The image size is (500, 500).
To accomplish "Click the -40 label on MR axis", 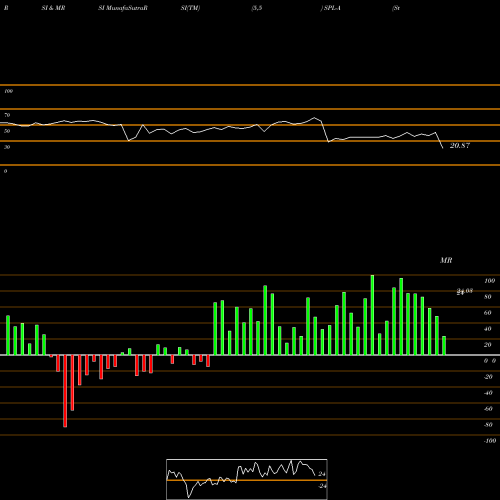I will (x=488, y=393).
